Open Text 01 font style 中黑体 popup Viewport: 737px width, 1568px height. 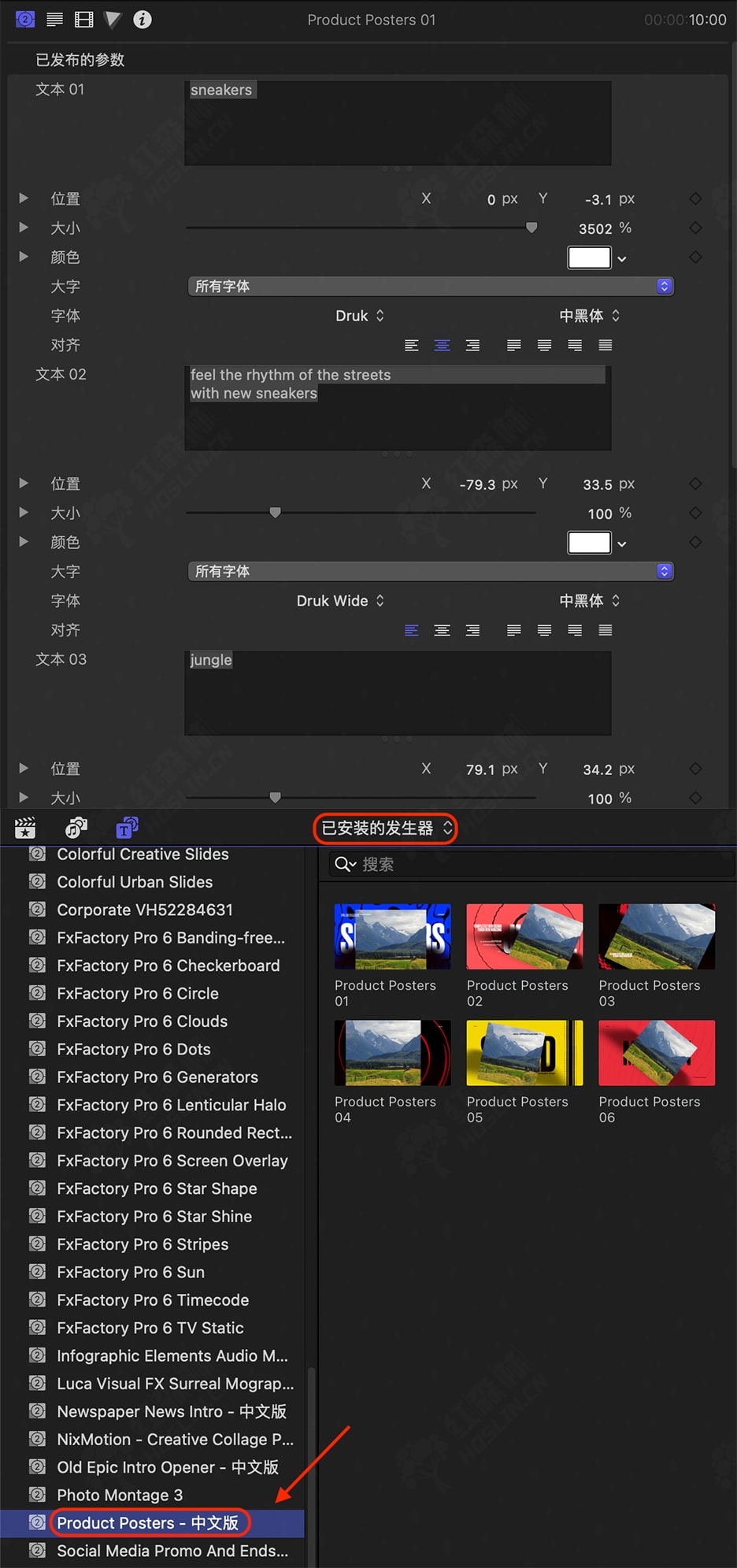(x=590, y=316)
